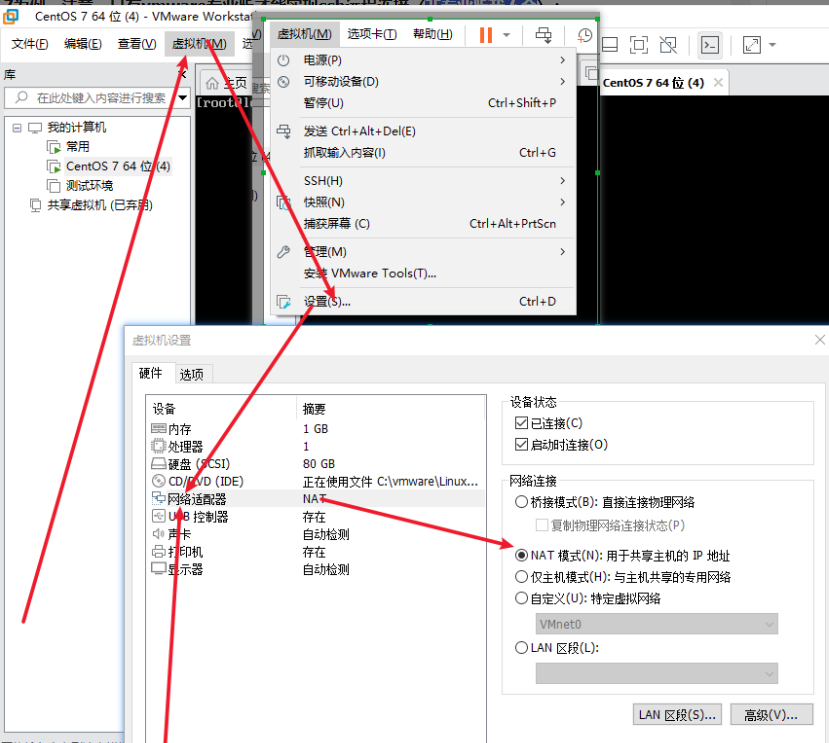Click the fit guest fullscreen frame icon
The height and width of the screenshot is (743, 829).
point(639,45)
